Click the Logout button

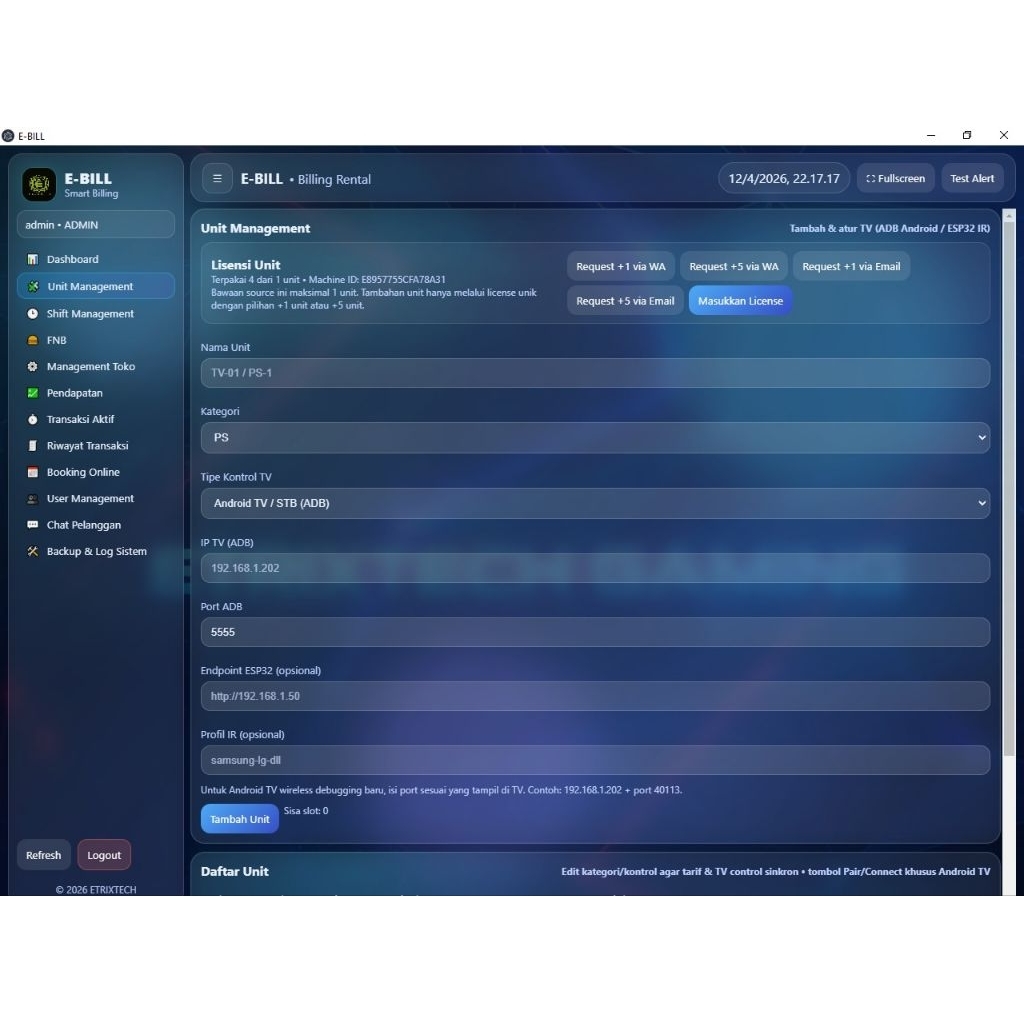[x=104, y=855]
